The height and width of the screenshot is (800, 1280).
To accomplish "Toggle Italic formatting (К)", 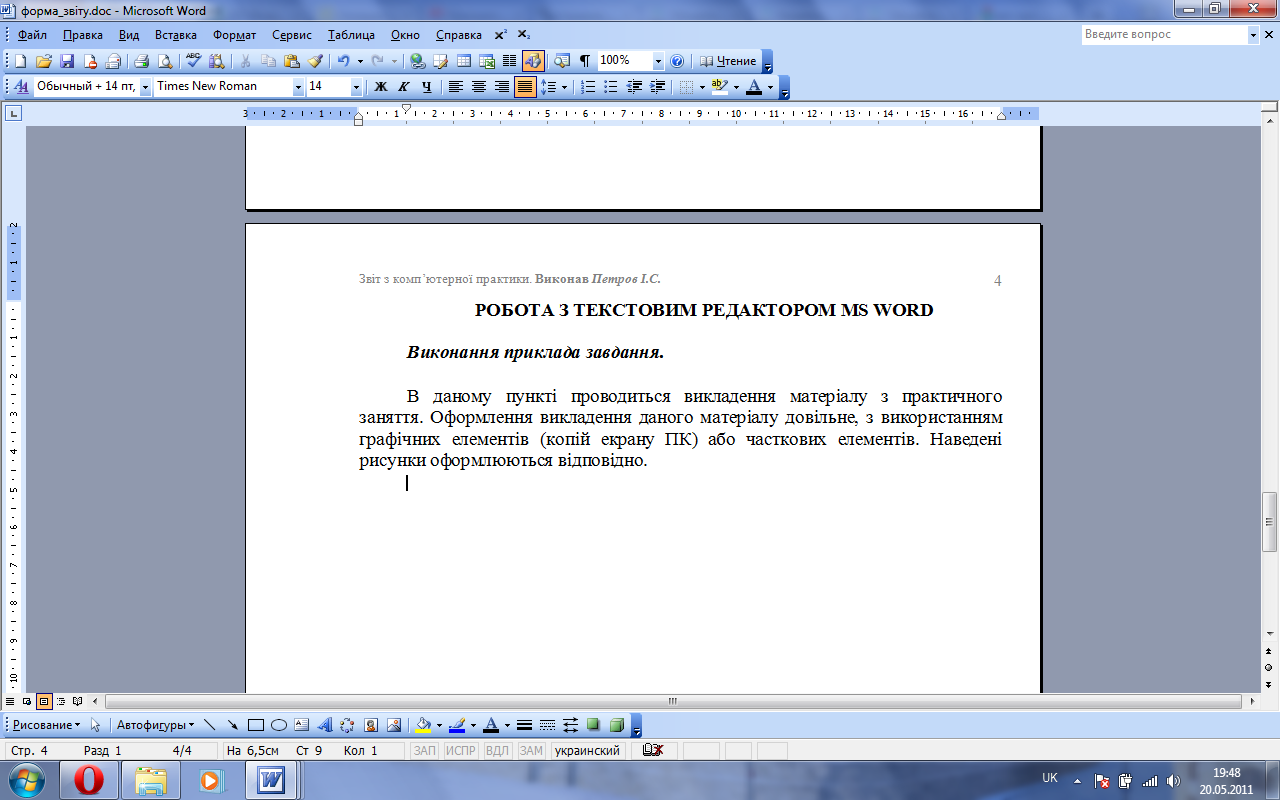I will (404, 87).
